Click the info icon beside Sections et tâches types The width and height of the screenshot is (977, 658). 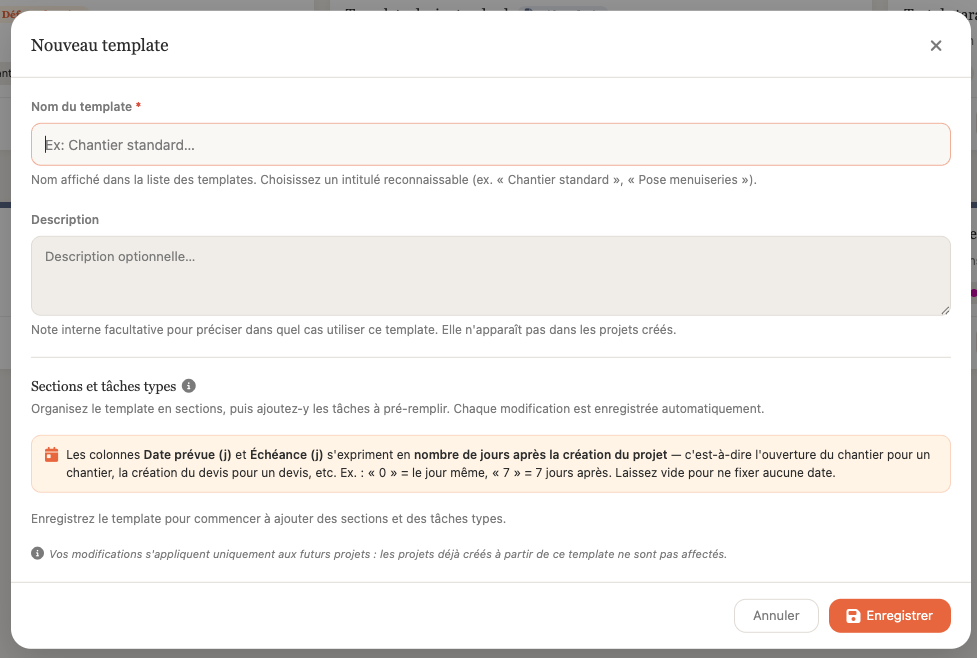189,386
